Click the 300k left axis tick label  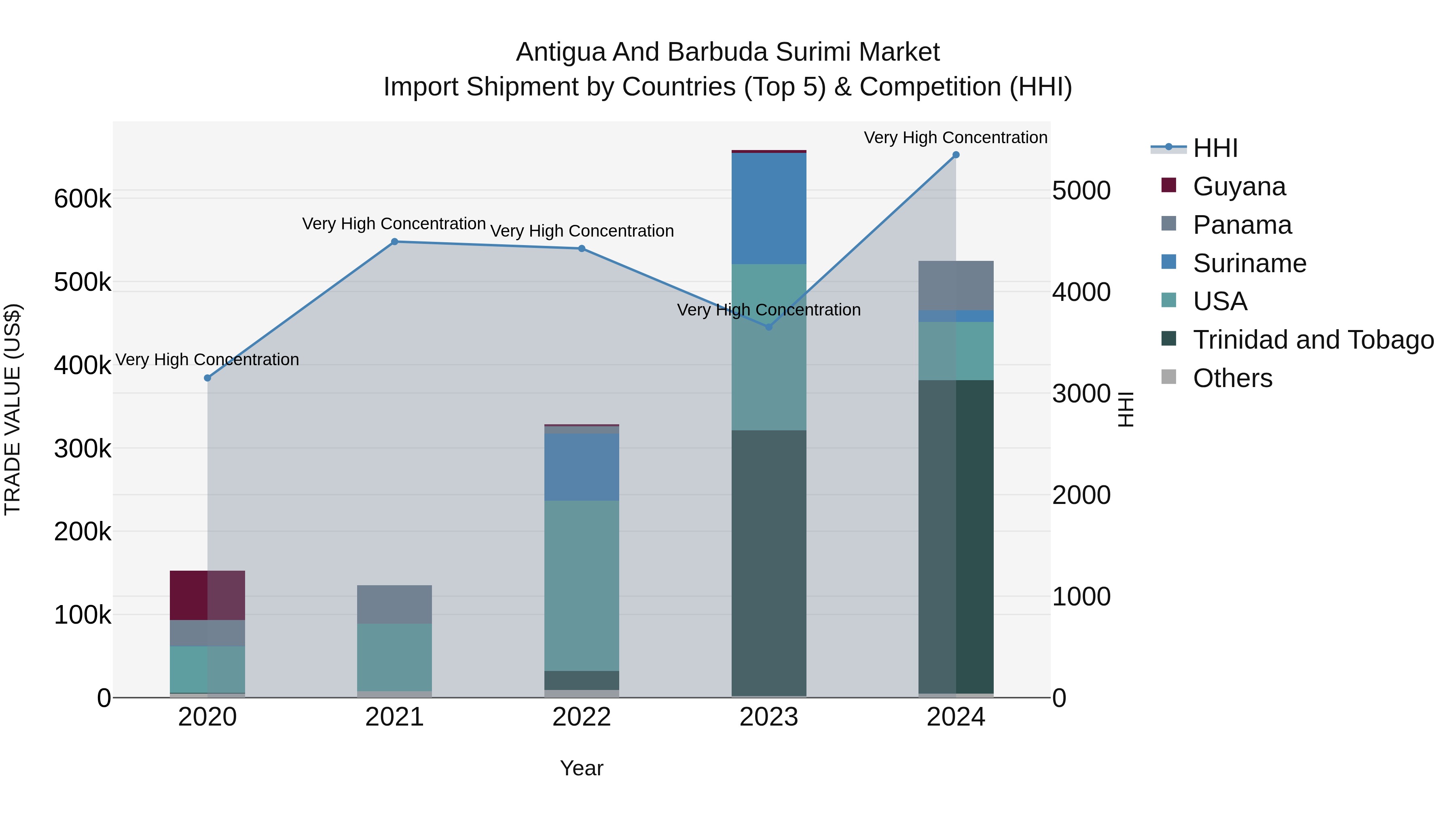(x=83, y=449)
